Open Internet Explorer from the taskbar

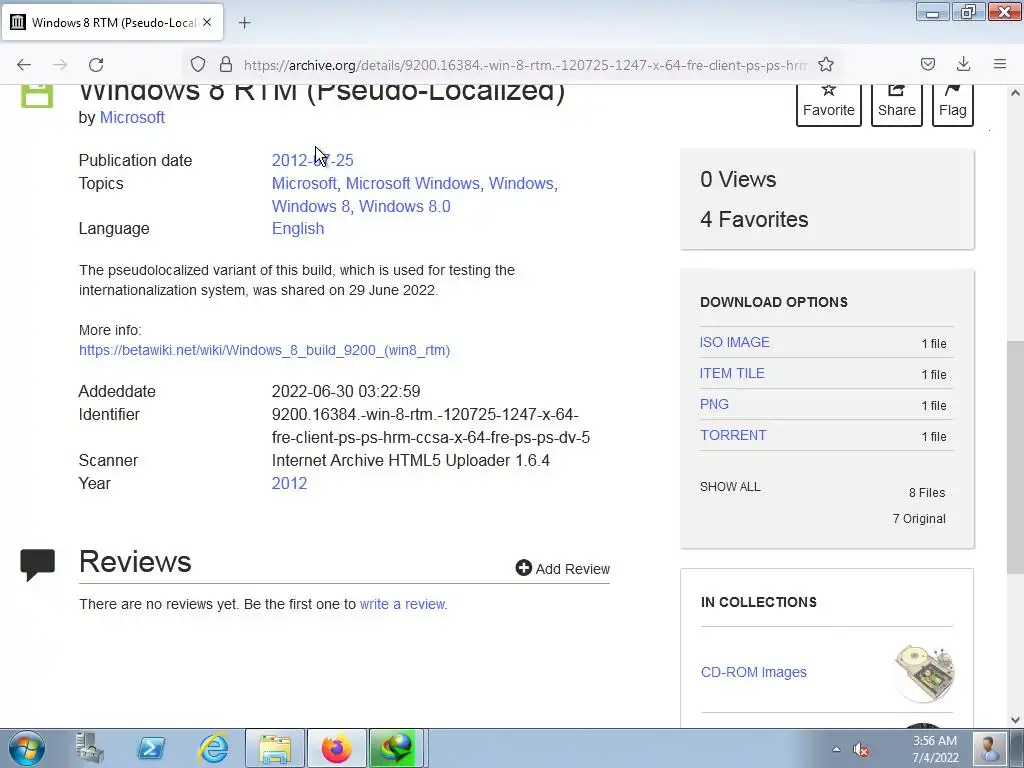pyautogui.click(x=214, y=748)
